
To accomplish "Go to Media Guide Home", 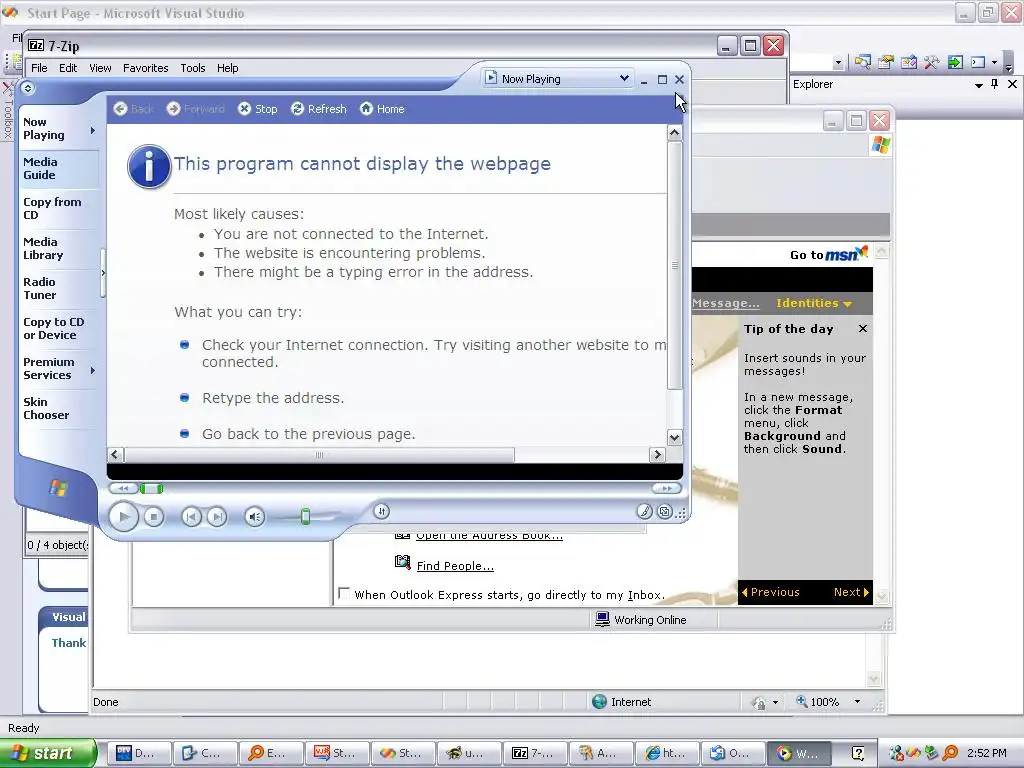I will [382, 109].
